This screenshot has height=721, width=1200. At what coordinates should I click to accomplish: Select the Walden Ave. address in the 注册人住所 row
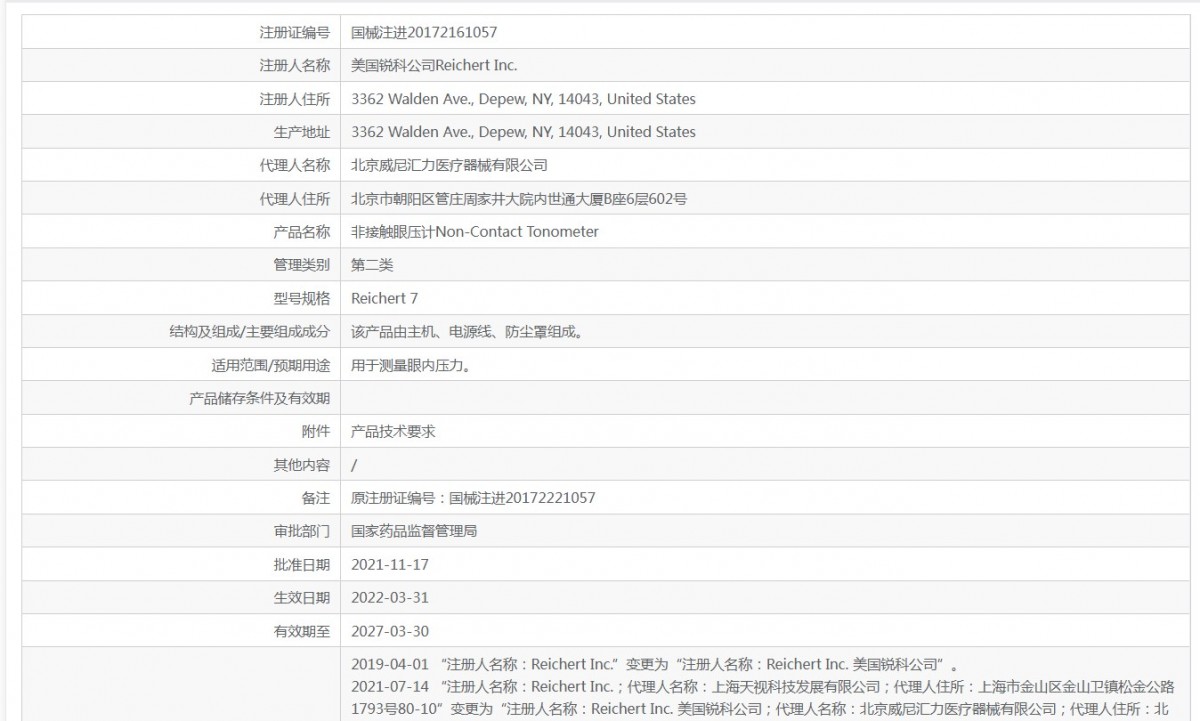pos(524,99)
